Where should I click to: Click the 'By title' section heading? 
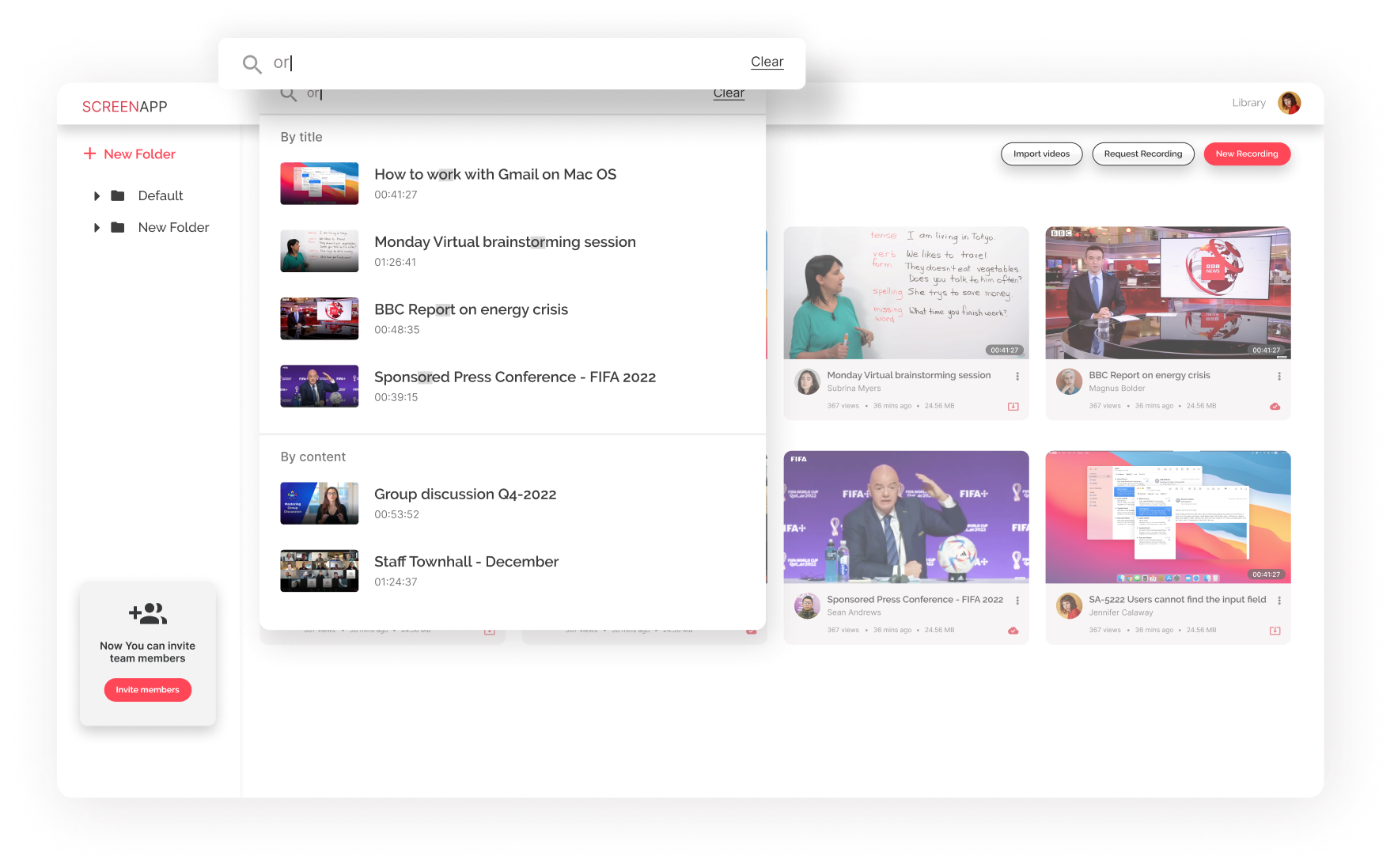301,137
